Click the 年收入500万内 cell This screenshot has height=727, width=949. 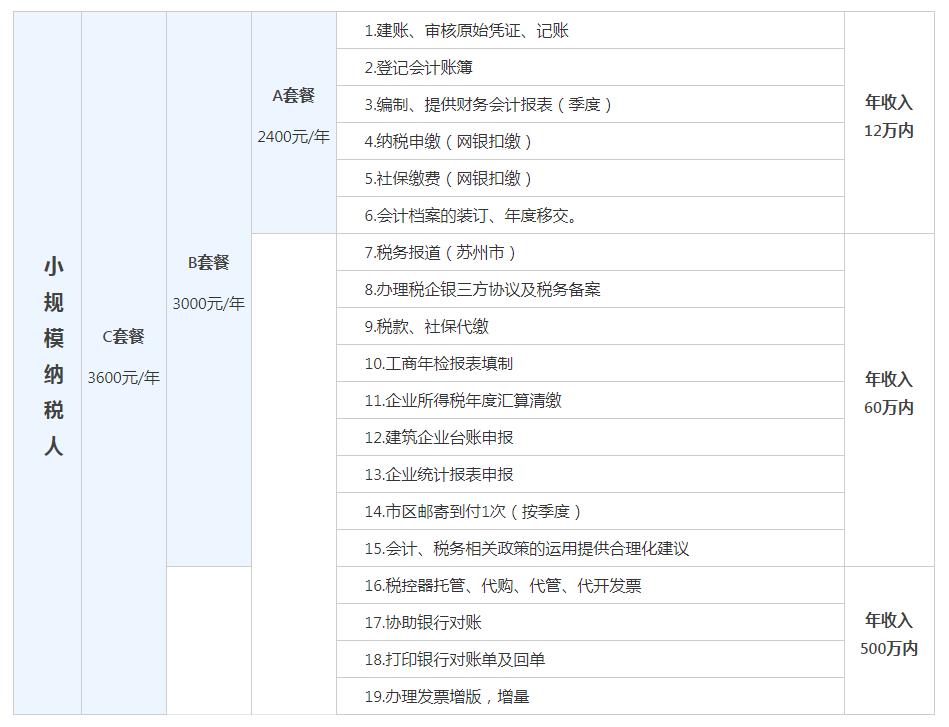[889, 640]
